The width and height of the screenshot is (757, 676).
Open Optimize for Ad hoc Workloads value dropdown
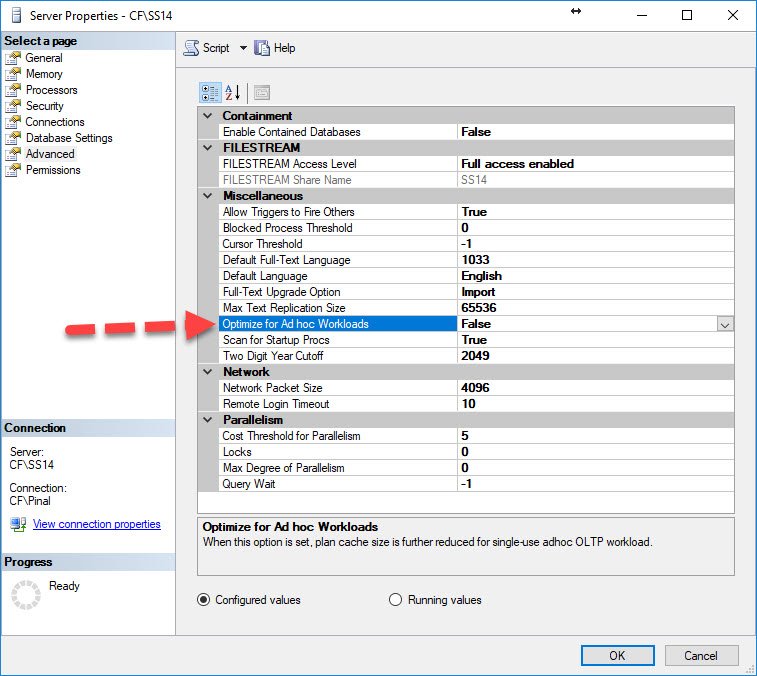pos(725,324)
